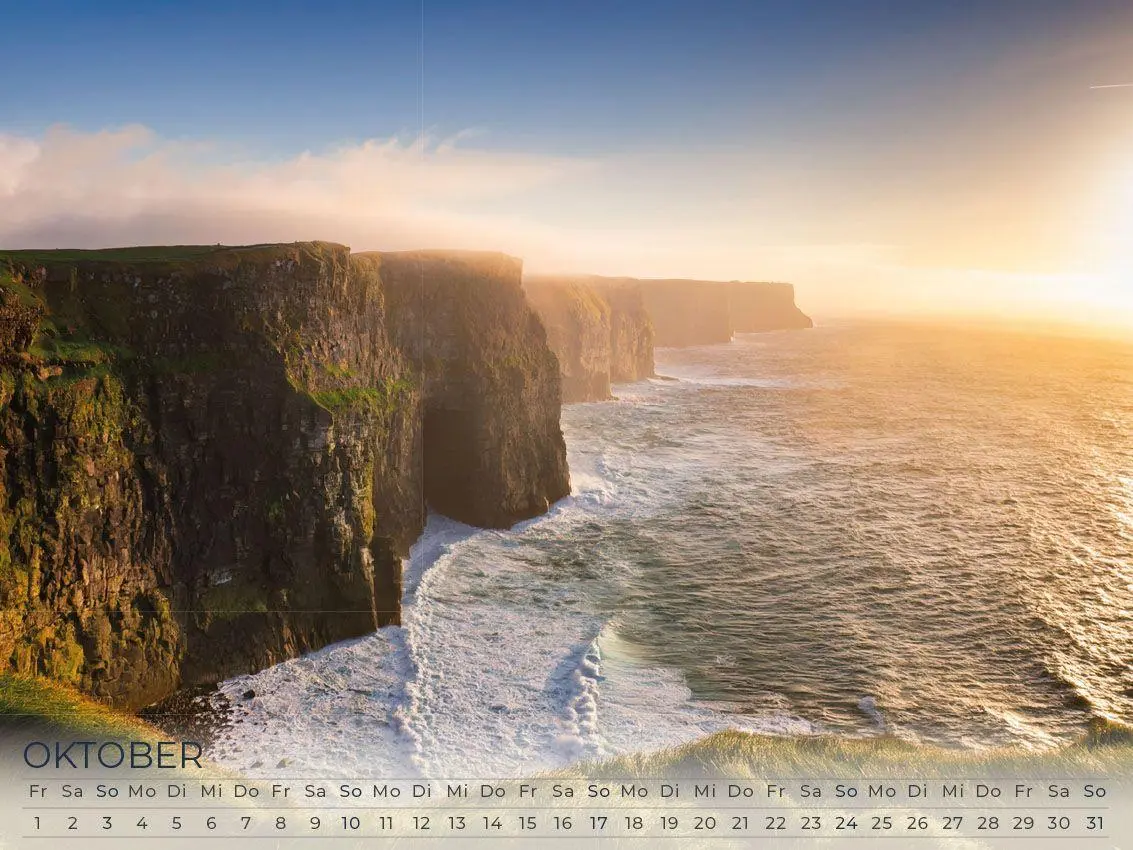
Task: Select date number 11
Action: point(387,823)
